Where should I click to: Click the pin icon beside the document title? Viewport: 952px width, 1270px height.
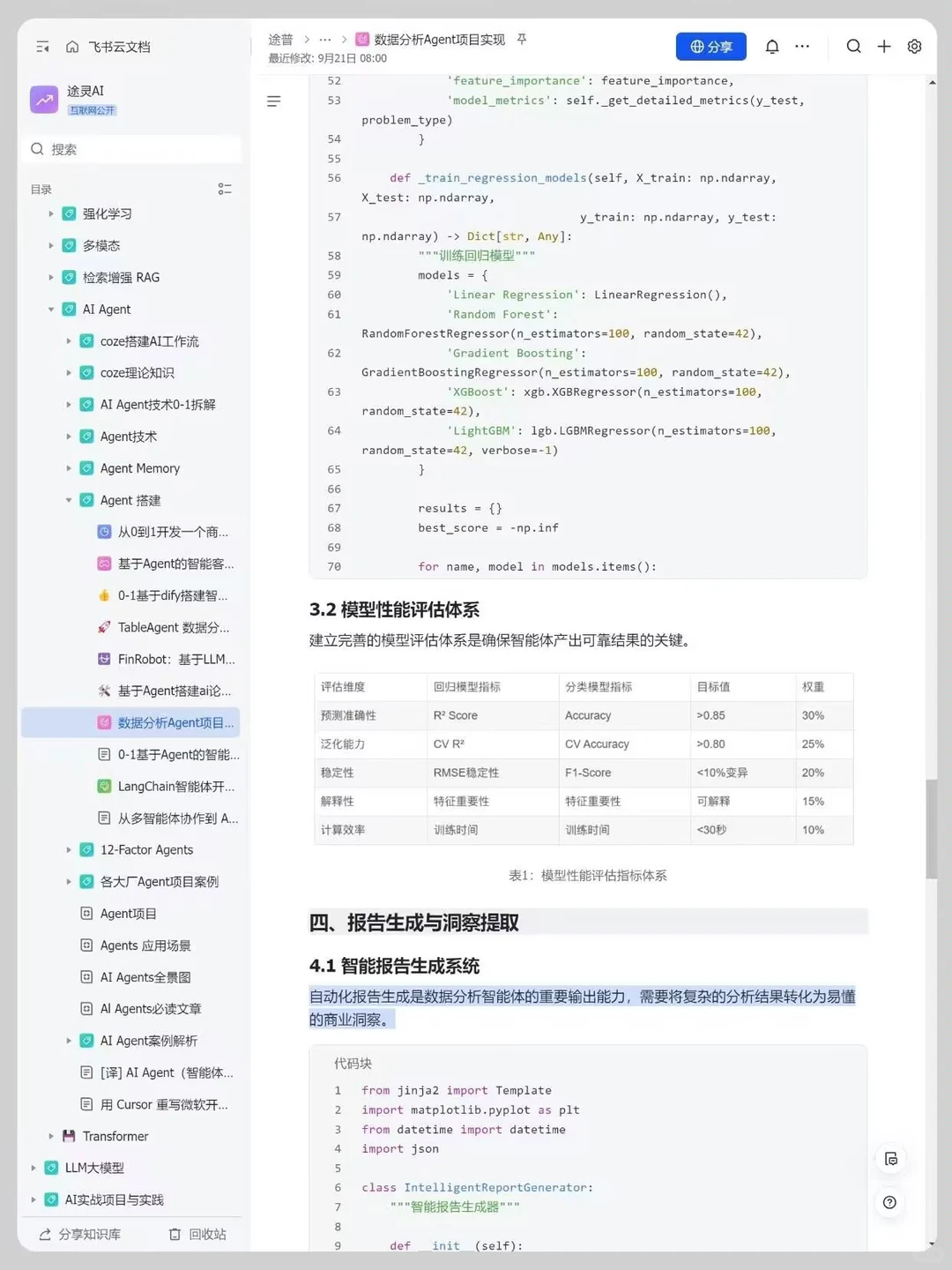coord(522,40)
